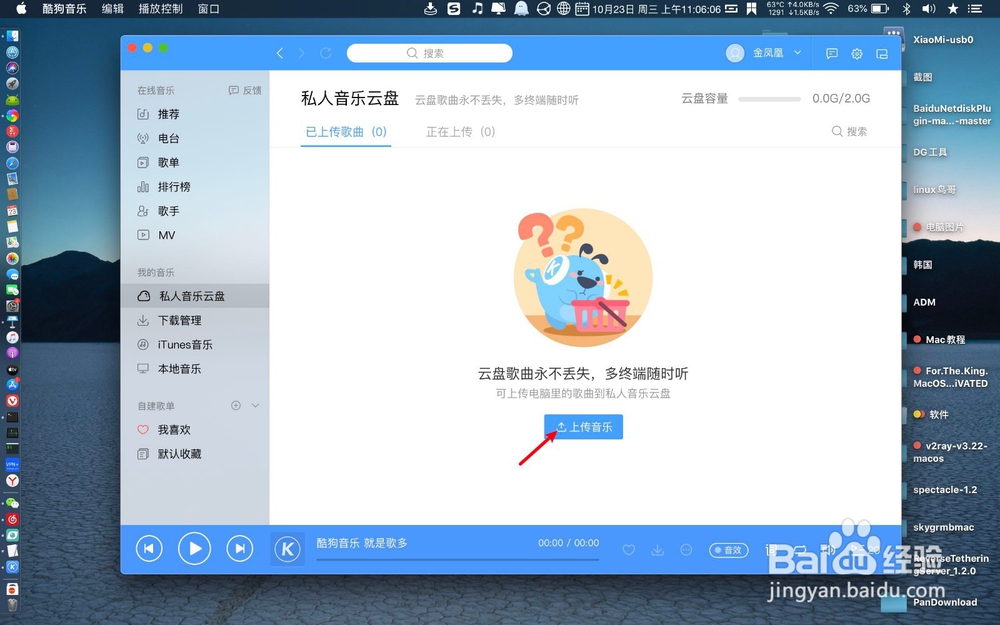Open the 金凤凰 account dropdown
1000x625 pixels.
(x=777, y=53)
